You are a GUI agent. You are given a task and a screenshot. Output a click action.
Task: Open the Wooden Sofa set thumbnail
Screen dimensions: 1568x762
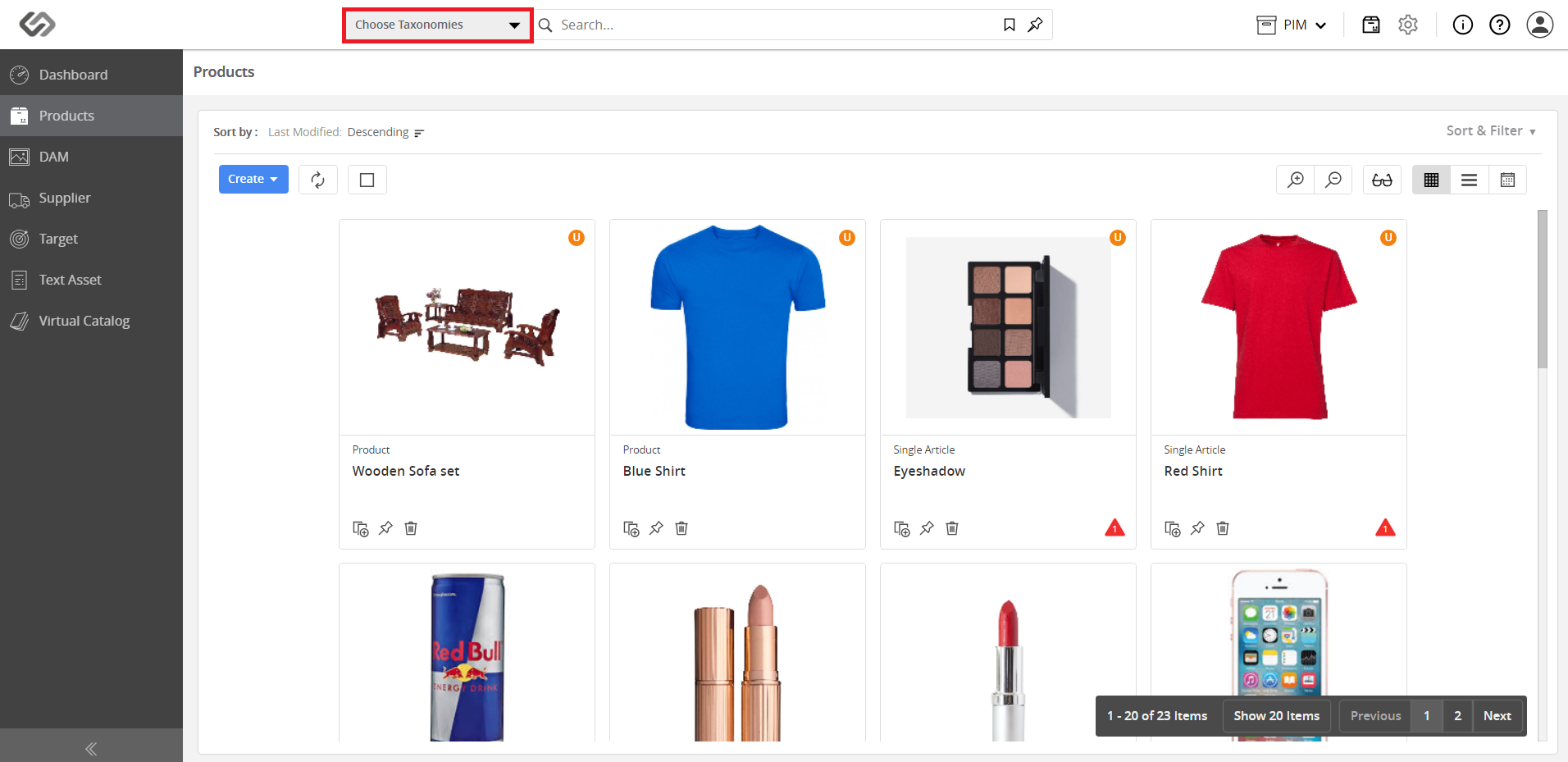[467, 327]
